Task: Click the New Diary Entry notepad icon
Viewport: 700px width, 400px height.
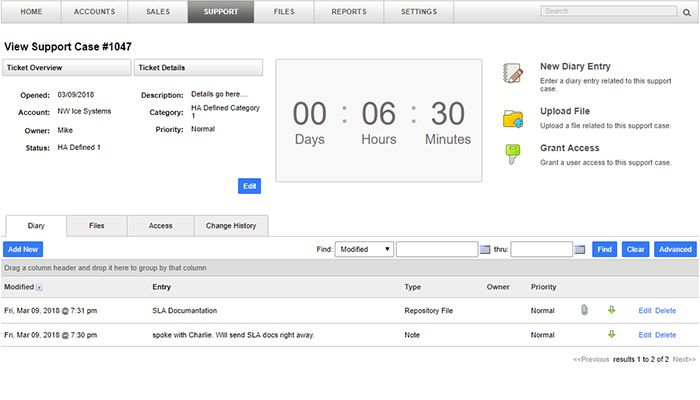Action: [513, 74]
